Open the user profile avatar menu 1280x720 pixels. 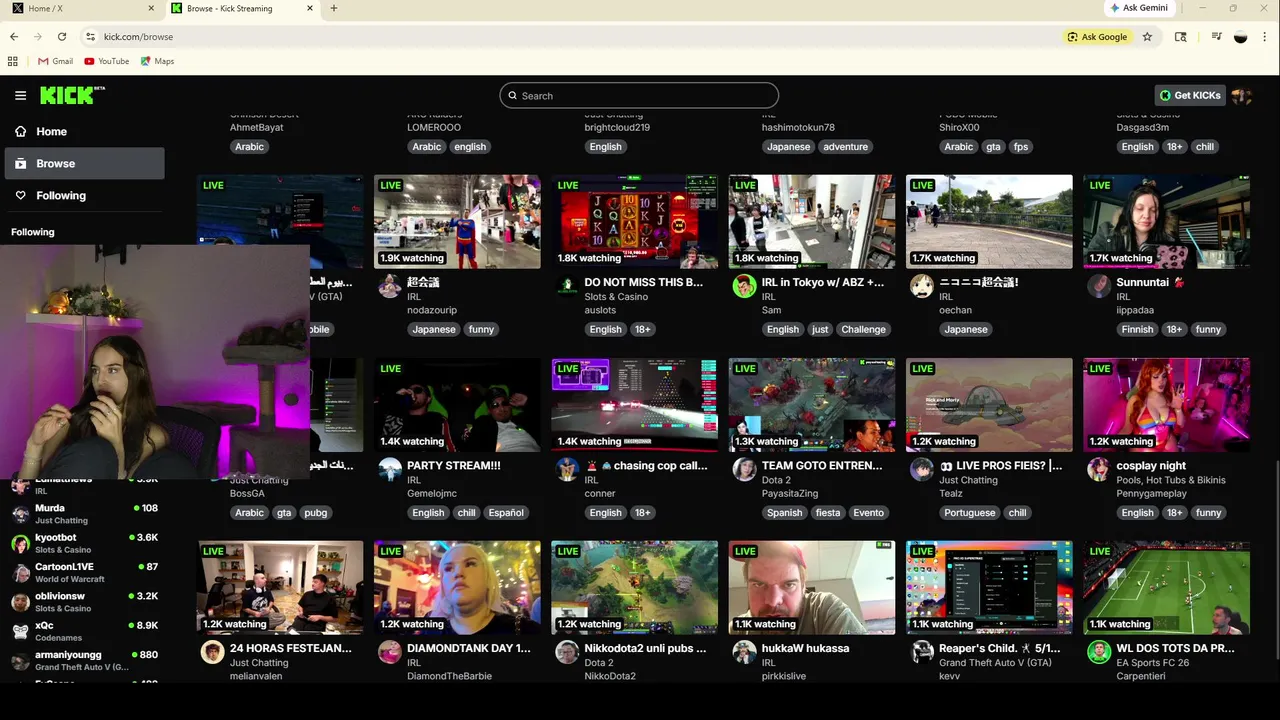coord(1241,95)
